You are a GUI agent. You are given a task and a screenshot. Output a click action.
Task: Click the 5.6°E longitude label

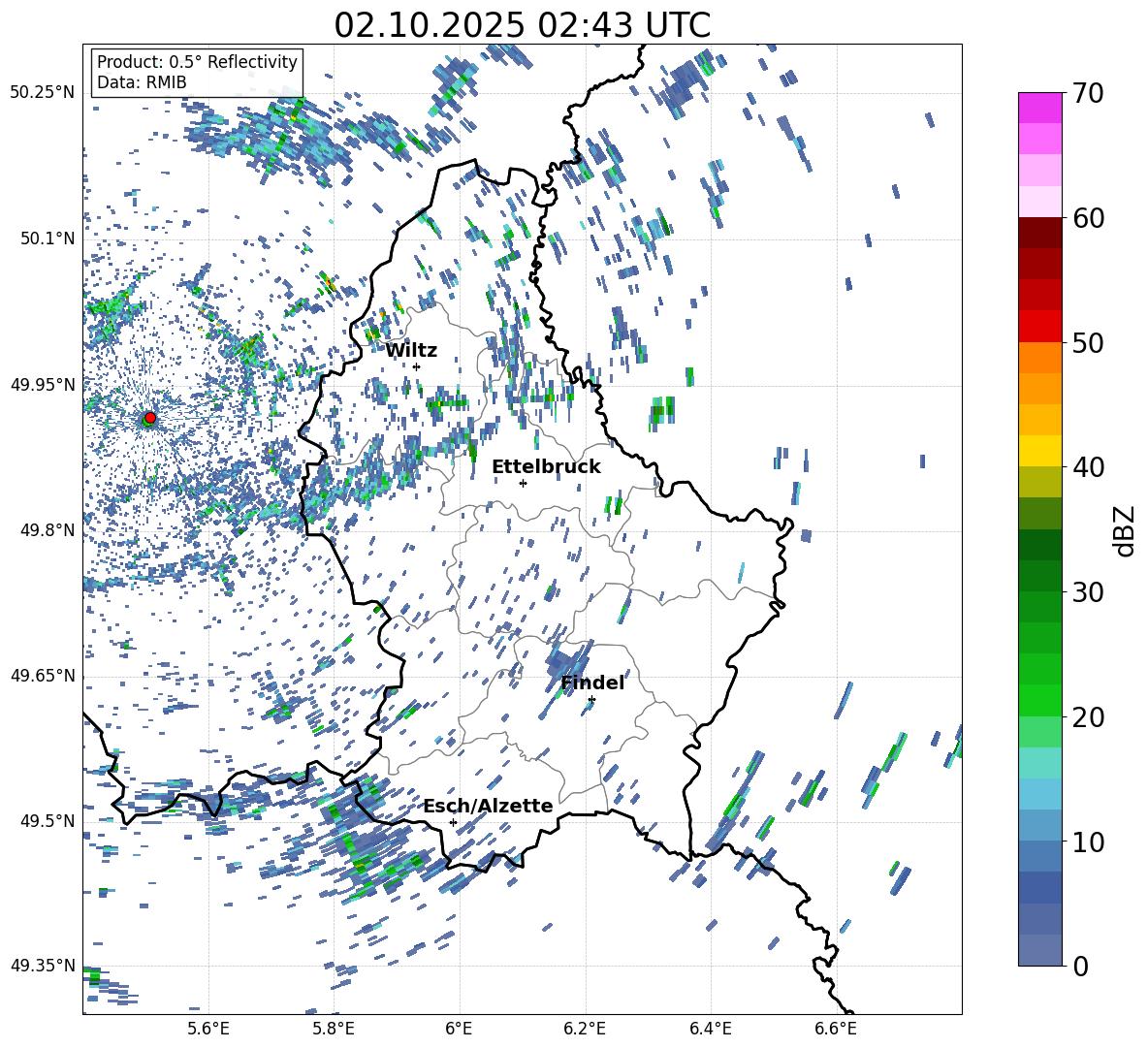pos(208,1029)
